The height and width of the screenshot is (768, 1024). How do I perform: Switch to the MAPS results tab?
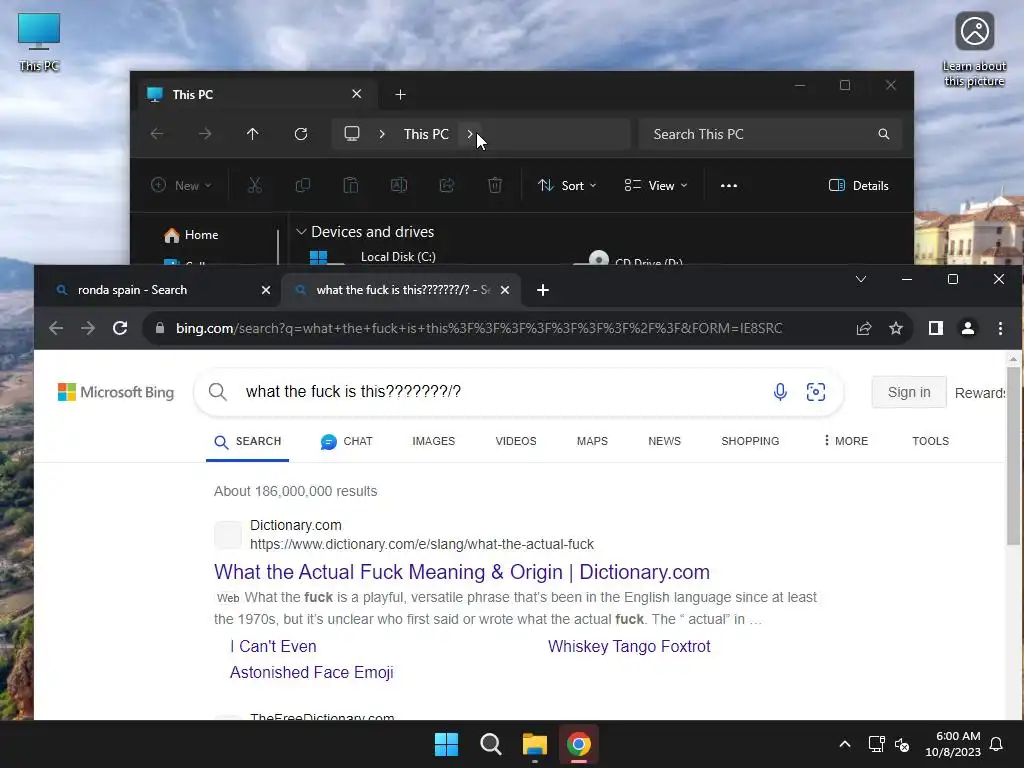pyautogui.click(x=592, y=441)
